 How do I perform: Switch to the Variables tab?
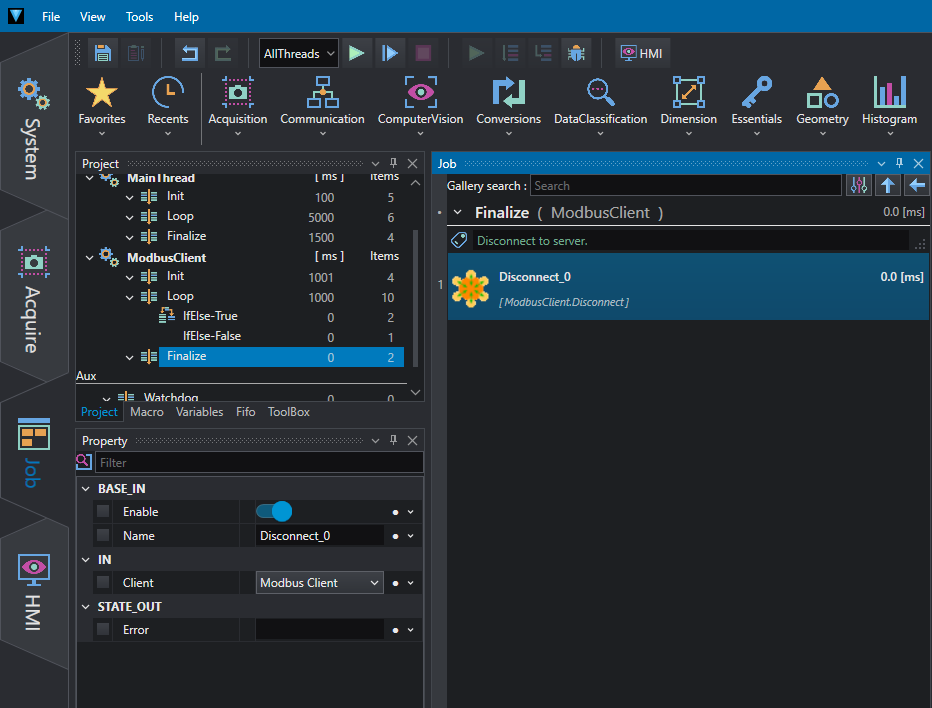point(200,412)
